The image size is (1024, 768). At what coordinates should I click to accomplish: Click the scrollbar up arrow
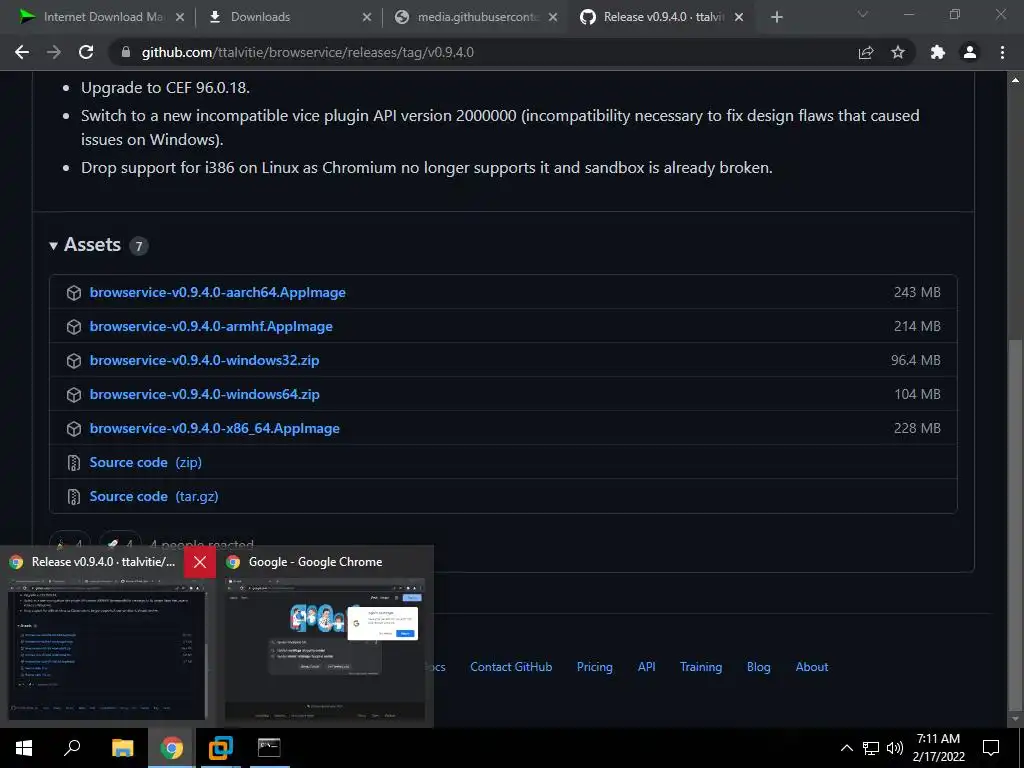pyautogui.click(x=1015, y=80)
